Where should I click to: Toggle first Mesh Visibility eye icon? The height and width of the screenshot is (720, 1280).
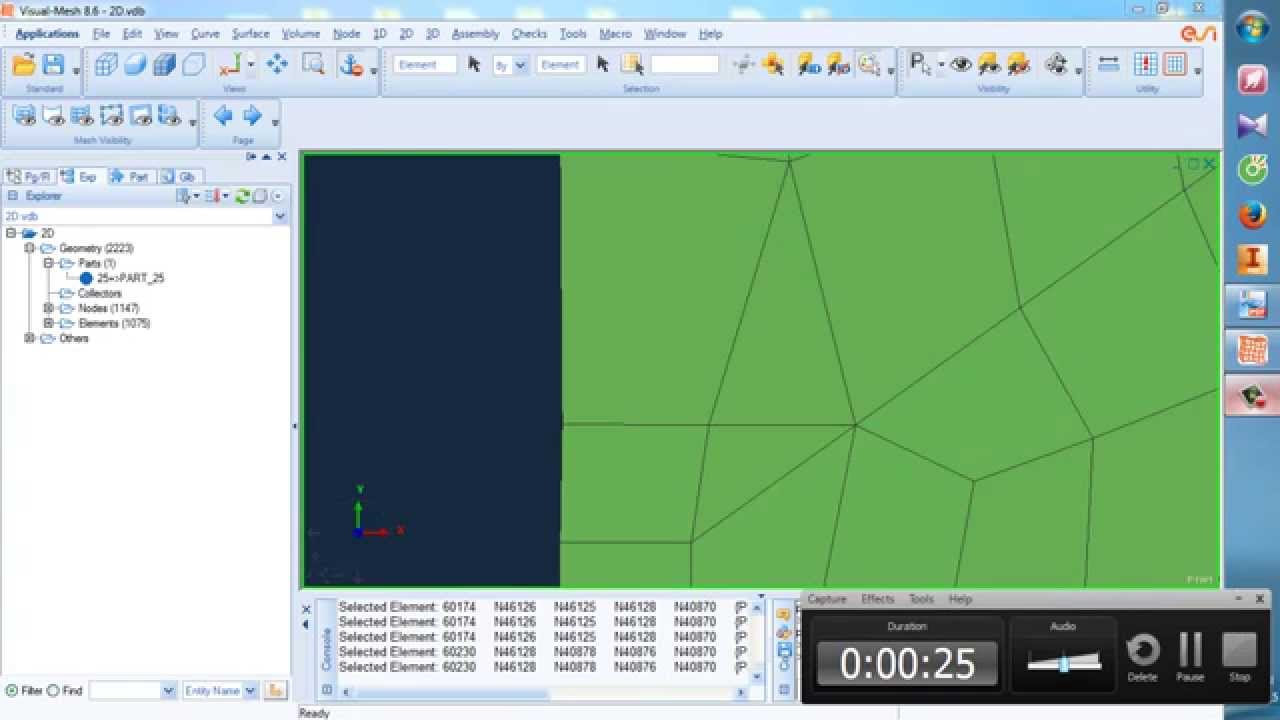click(24, 116)
